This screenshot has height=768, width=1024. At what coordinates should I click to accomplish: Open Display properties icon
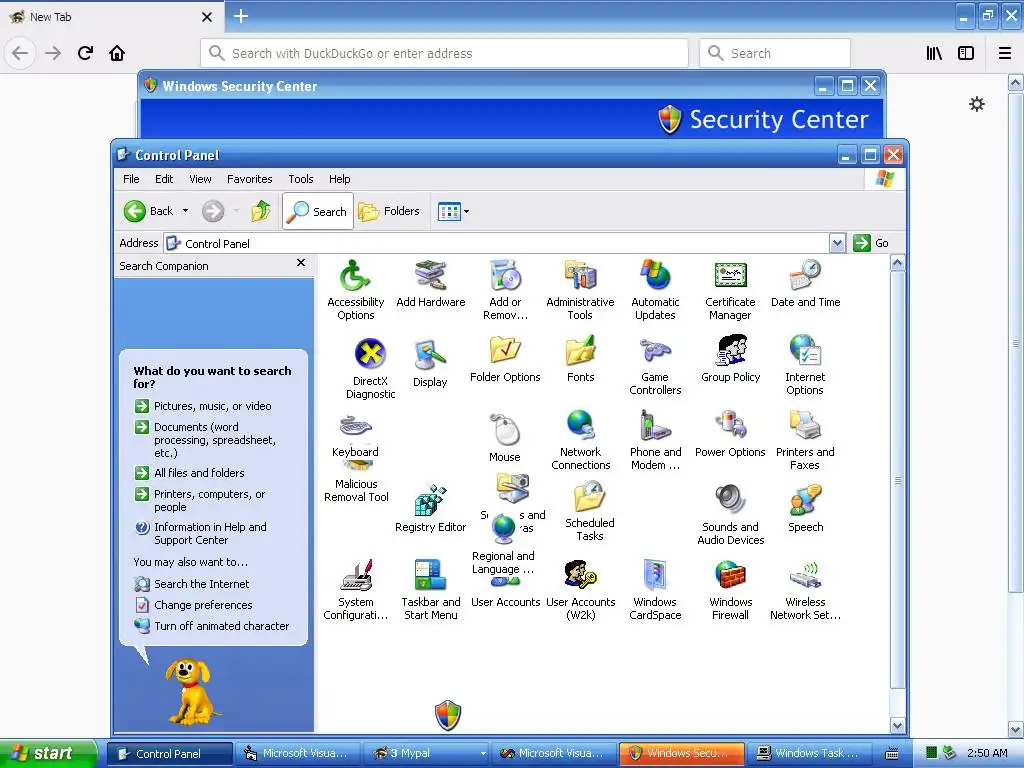click(x=430, y=363)
